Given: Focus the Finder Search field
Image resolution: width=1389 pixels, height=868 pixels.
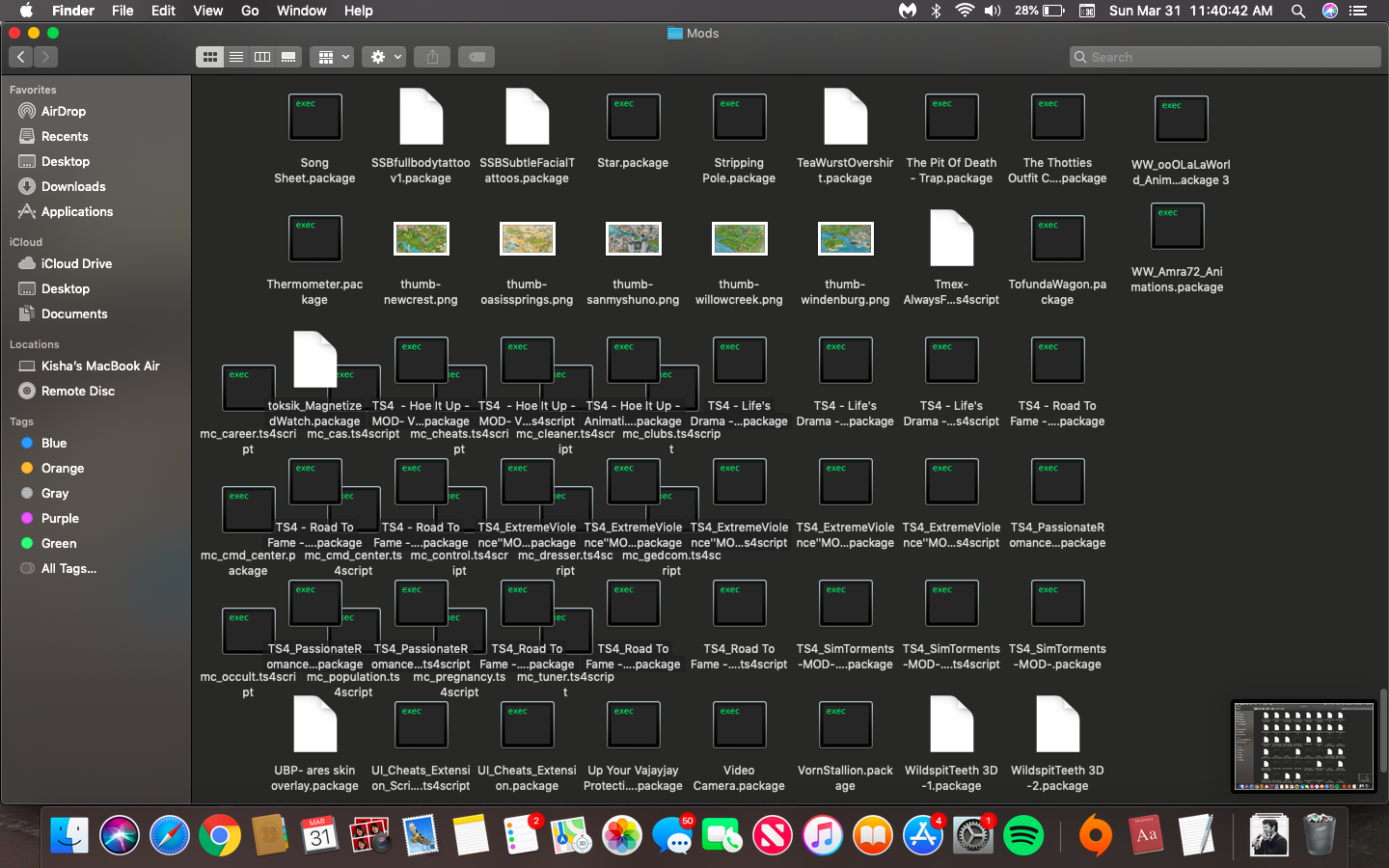Looking at the screenshot, I should (x=1225, y=57).
